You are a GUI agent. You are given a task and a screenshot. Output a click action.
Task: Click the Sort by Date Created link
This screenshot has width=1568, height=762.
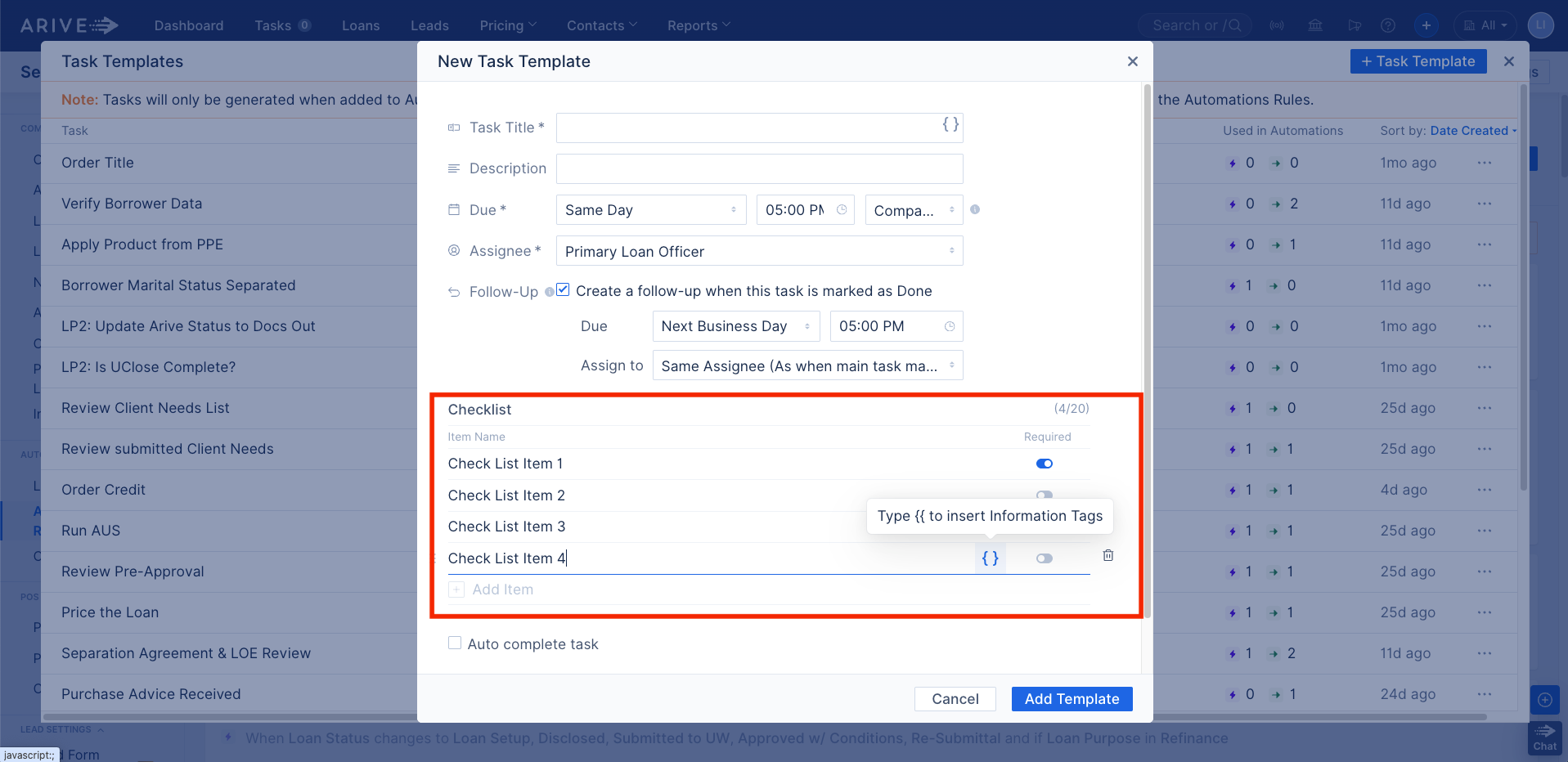(x=1470, y=130)
